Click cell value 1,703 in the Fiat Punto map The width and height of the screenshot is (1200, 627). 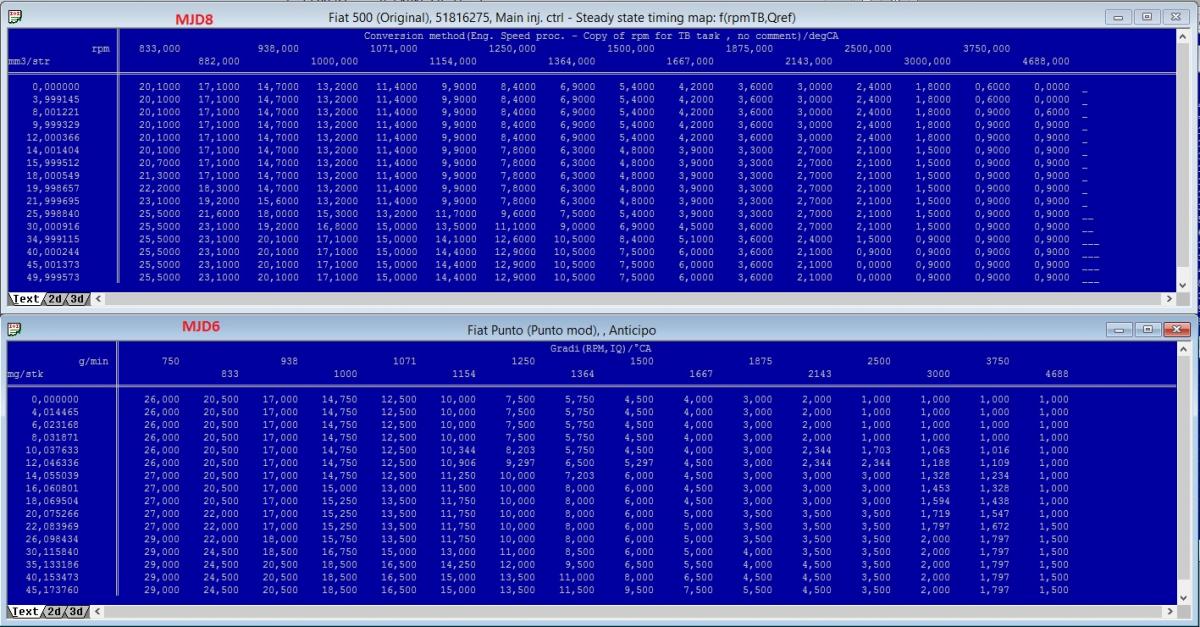point(876,450)
